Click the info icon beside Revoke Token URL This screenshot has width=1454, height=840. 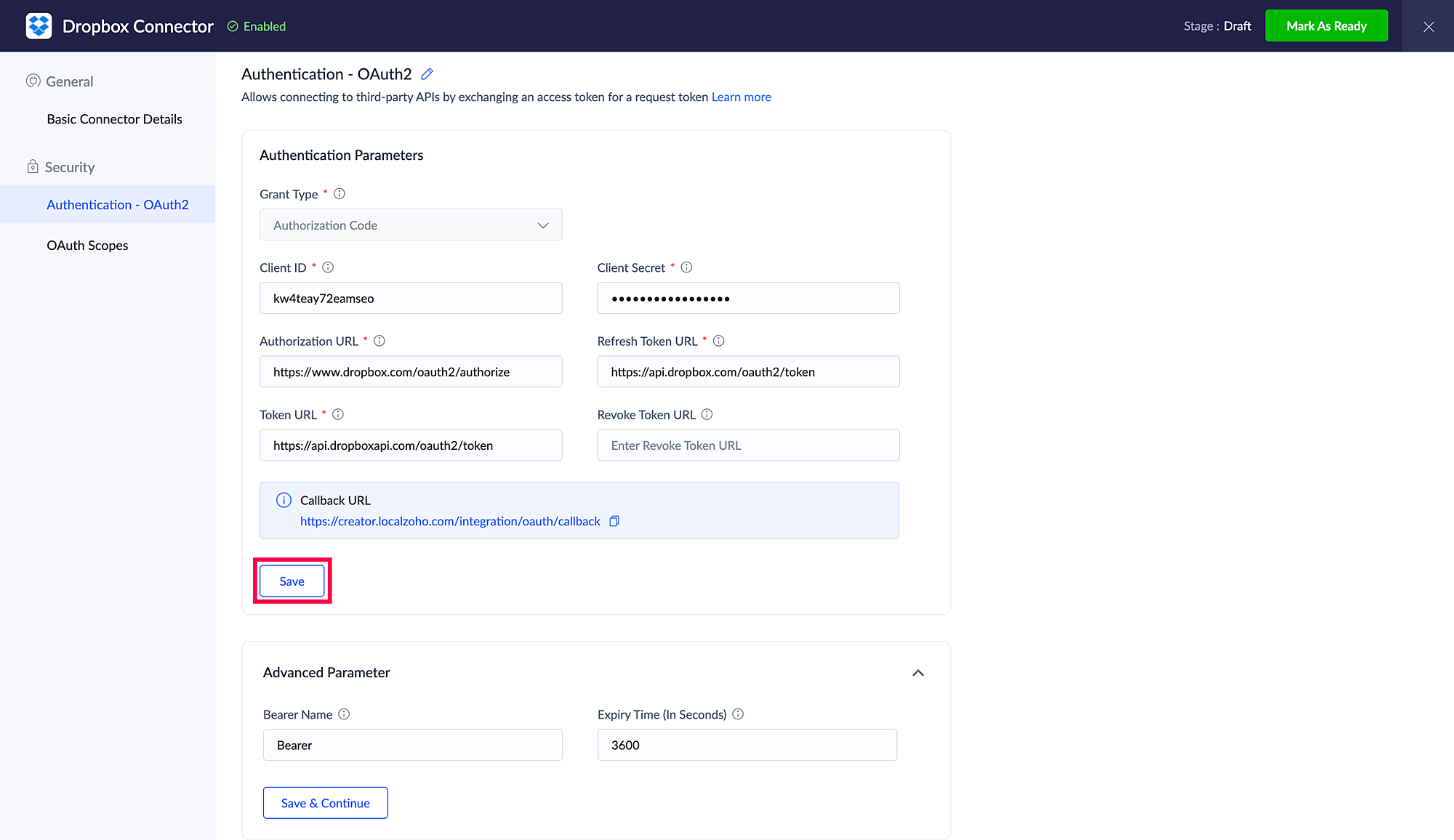[707, 414]
